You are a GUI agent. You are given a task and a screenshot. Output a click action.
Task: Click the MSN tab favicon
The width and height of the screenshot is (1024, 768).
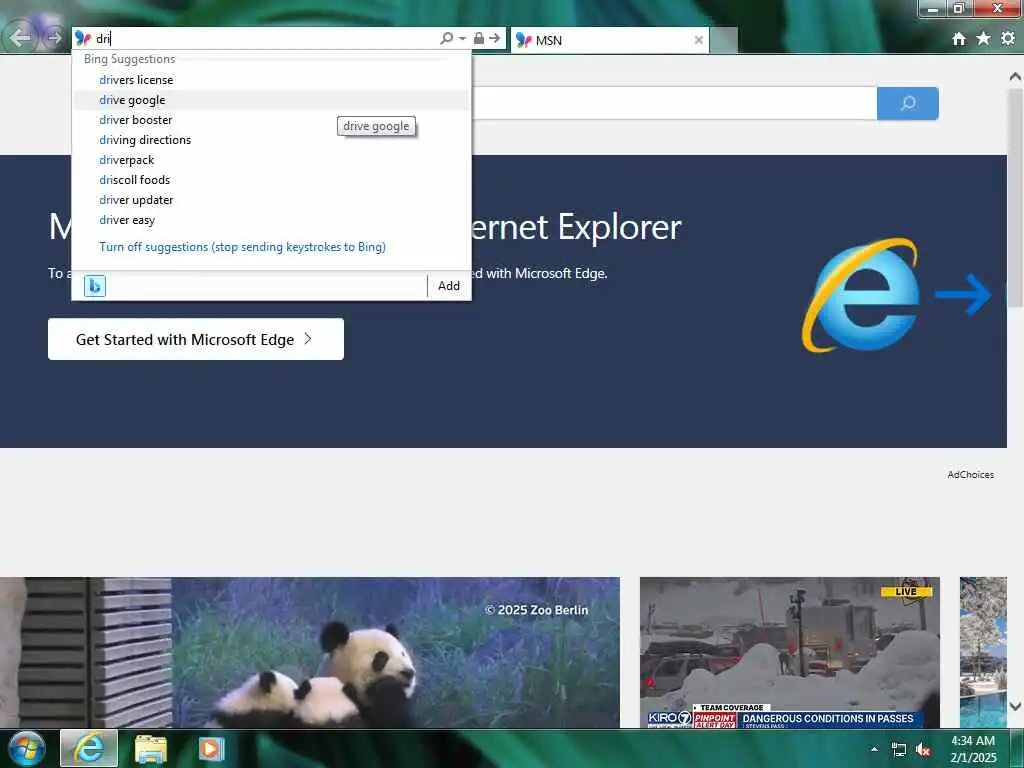tap(524, 40)
